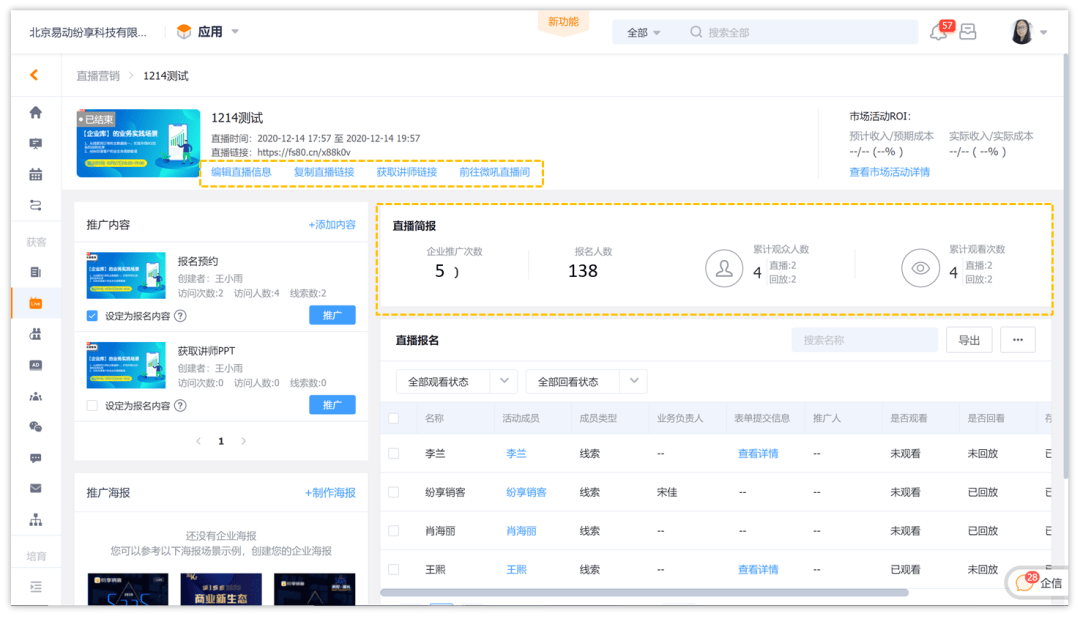Check 设定为报名内容 under 获取讲师PPT

[94, 404]
